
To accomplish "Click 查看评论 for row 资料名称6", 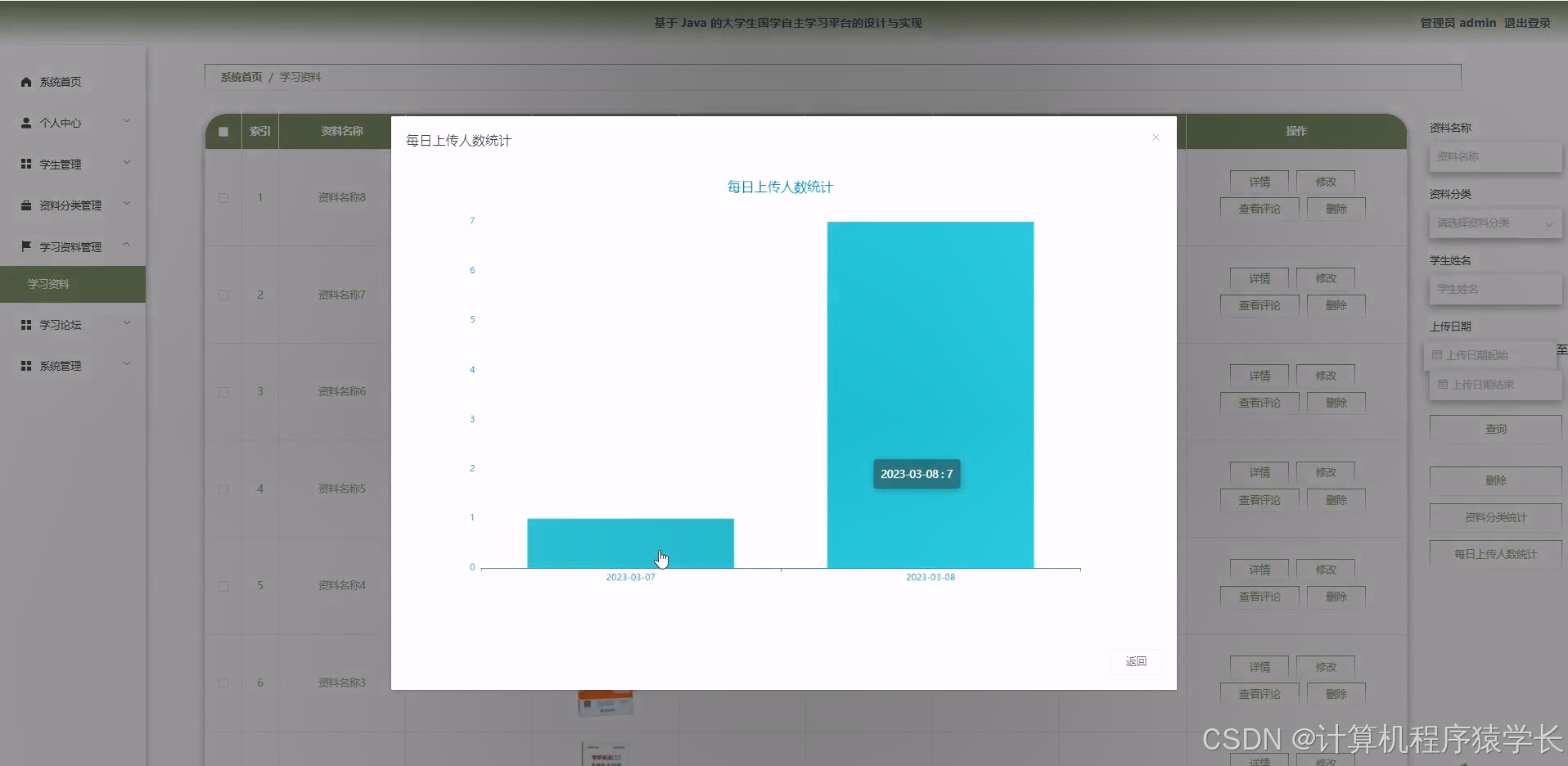I will 1259,403.
